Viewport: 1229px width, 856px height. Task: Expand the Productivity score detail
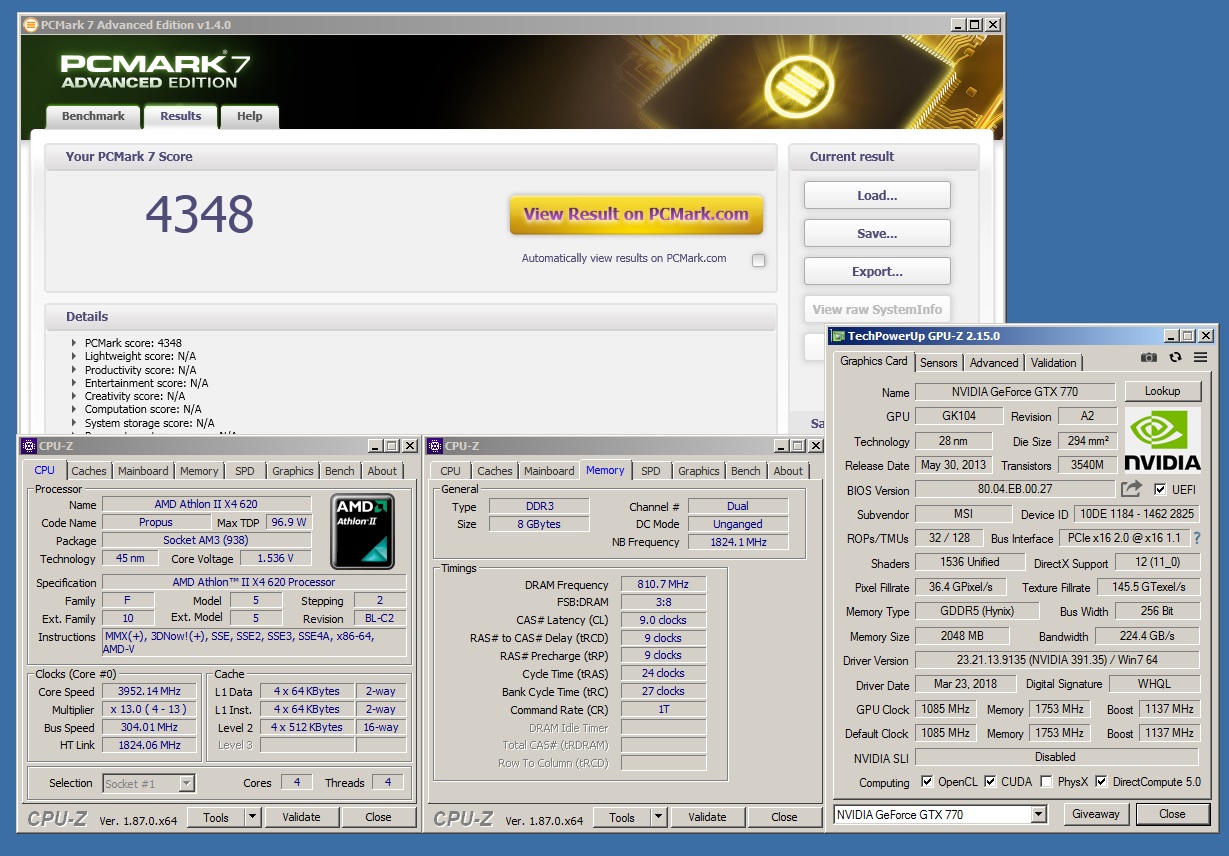pyautogui.click(x=74, y=370)
